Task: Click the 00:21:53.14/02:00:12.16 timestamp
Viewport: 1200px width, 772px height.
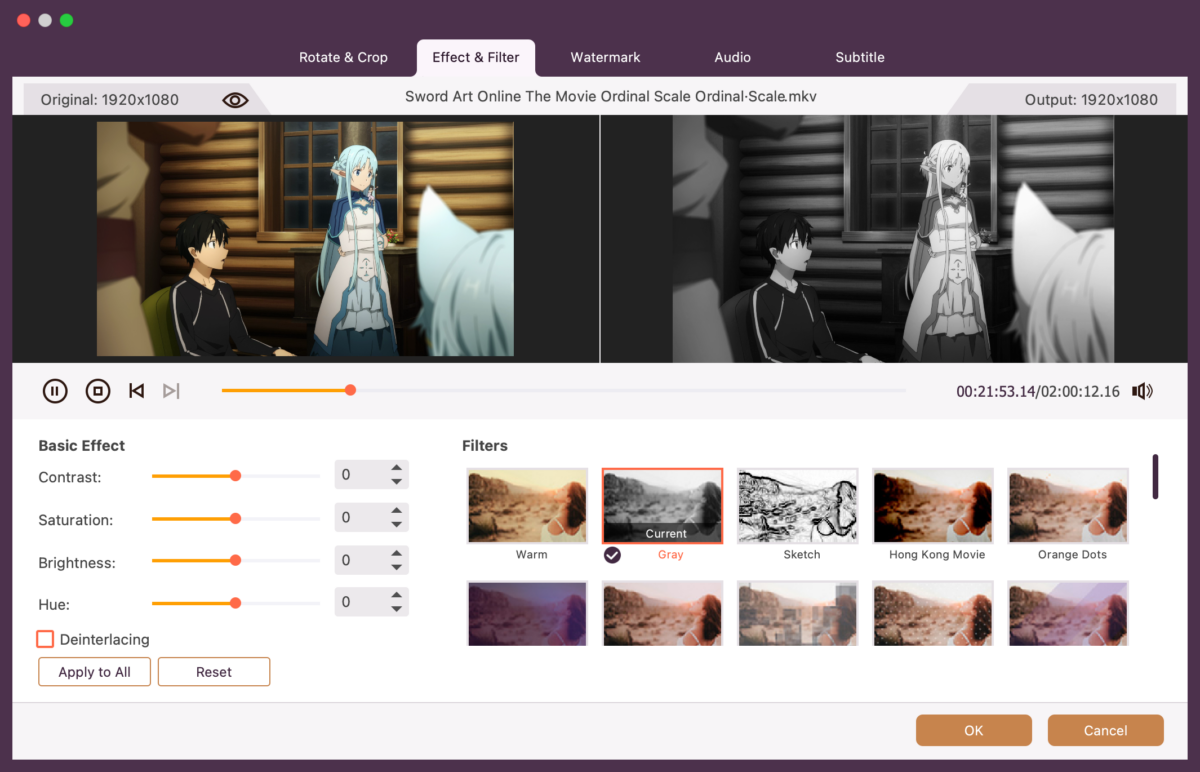Action: tap(1038, 392)
